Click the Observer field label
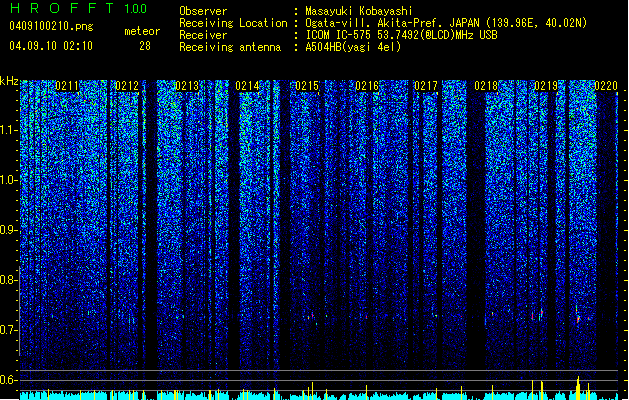The height and width of the screenshot is (400, 629). pos(203,11)
